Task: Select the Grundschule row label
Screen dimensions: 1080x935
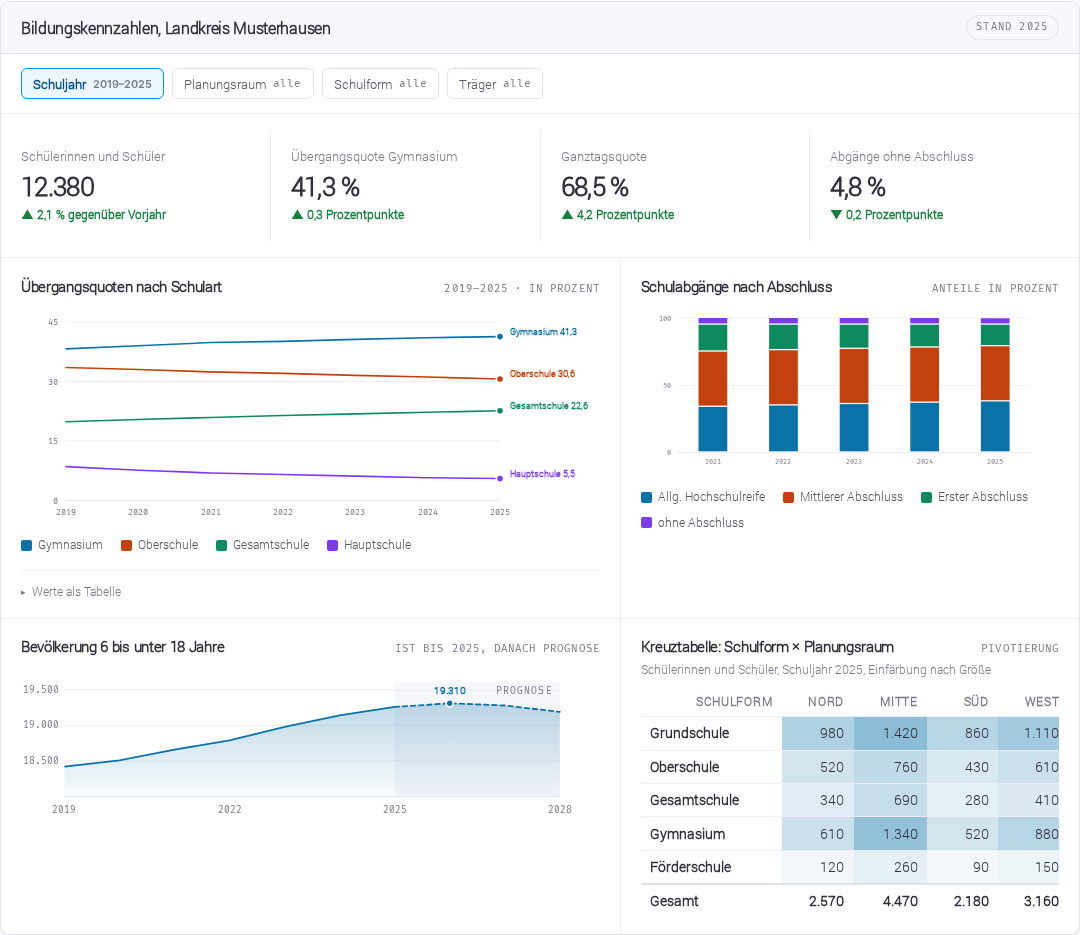Action: (689, 733)
